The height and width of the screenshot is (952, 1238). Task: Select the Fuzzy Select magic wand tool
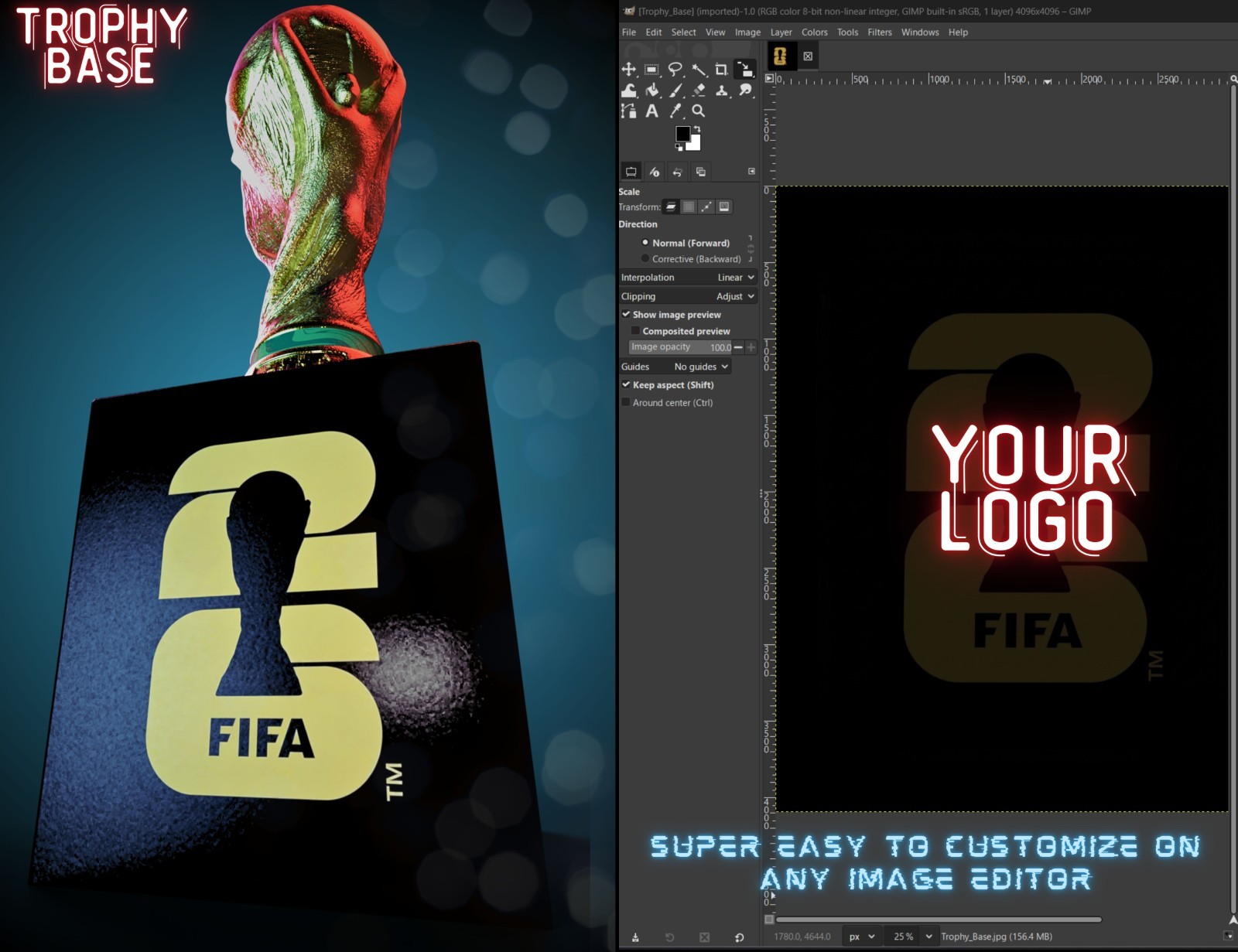(x=699, y=70)
